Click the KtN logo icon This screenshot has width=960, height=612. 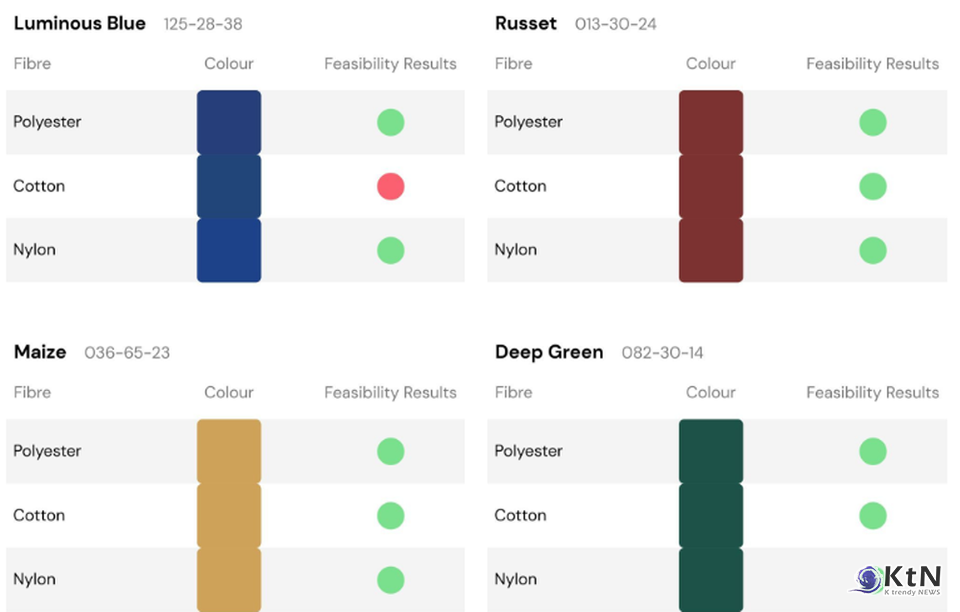(x=868, y=579)
